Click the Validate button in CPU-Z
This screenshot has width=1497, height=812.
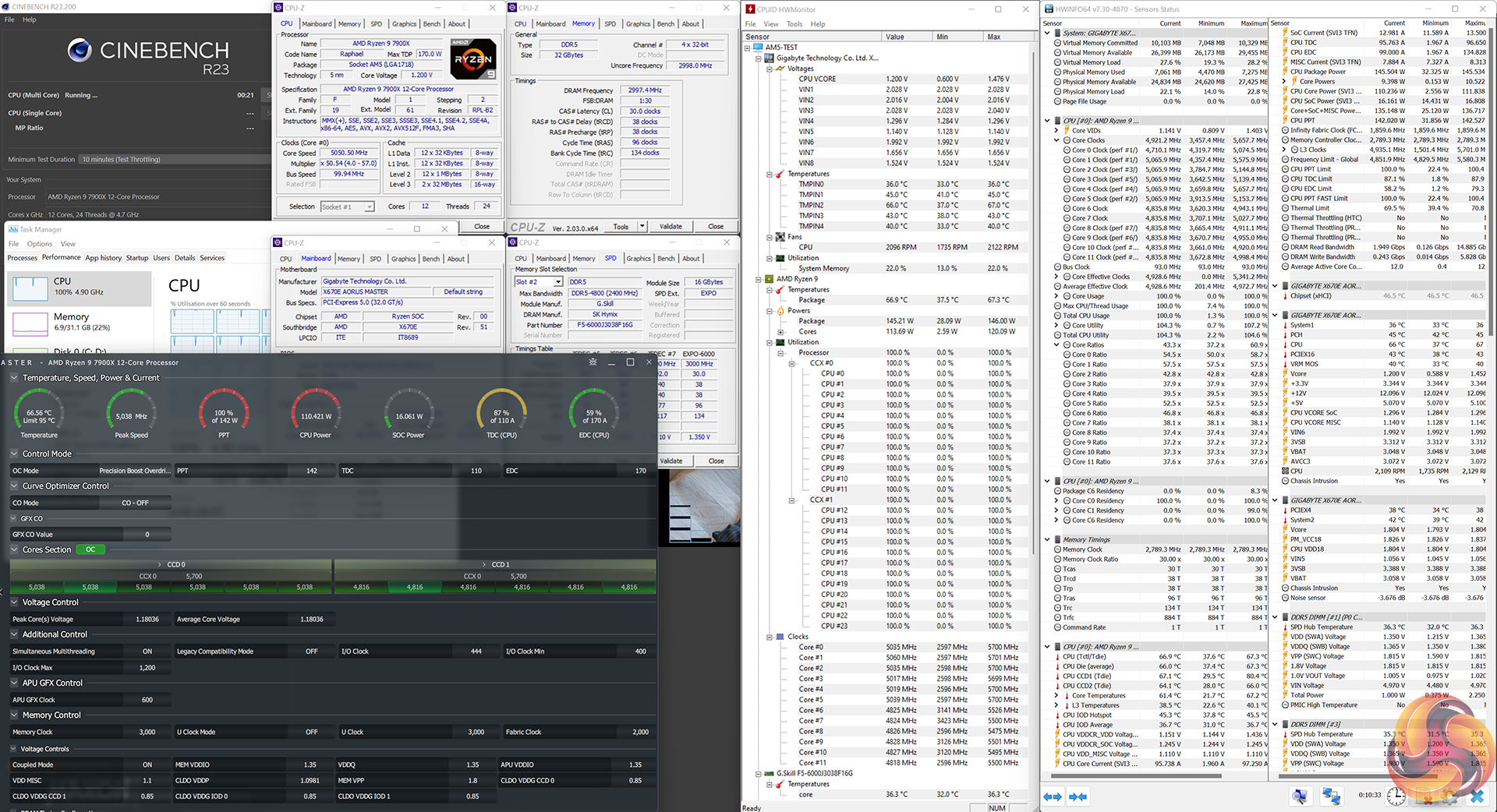[x=671, y=227]
